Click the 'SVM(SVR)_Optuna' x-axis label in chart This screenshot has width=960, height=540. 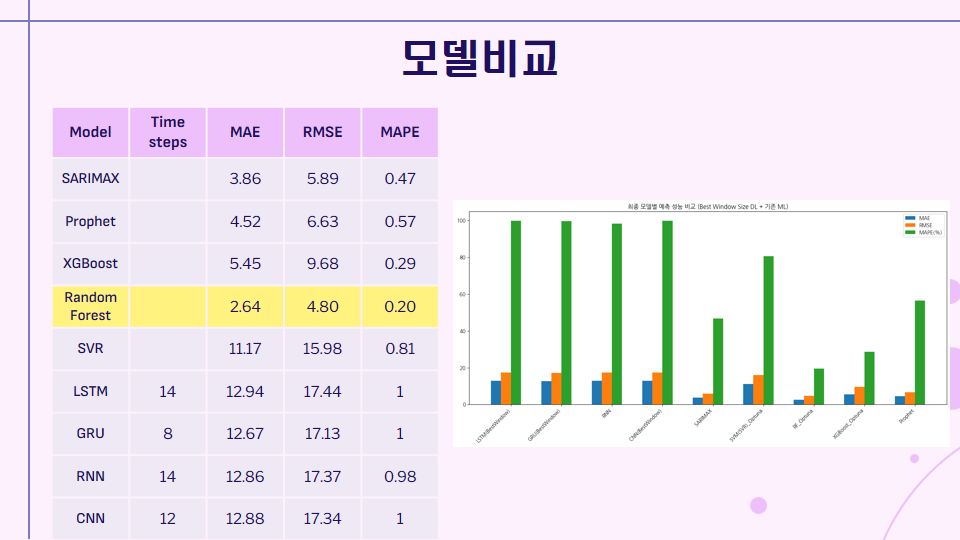click(746, 426)
